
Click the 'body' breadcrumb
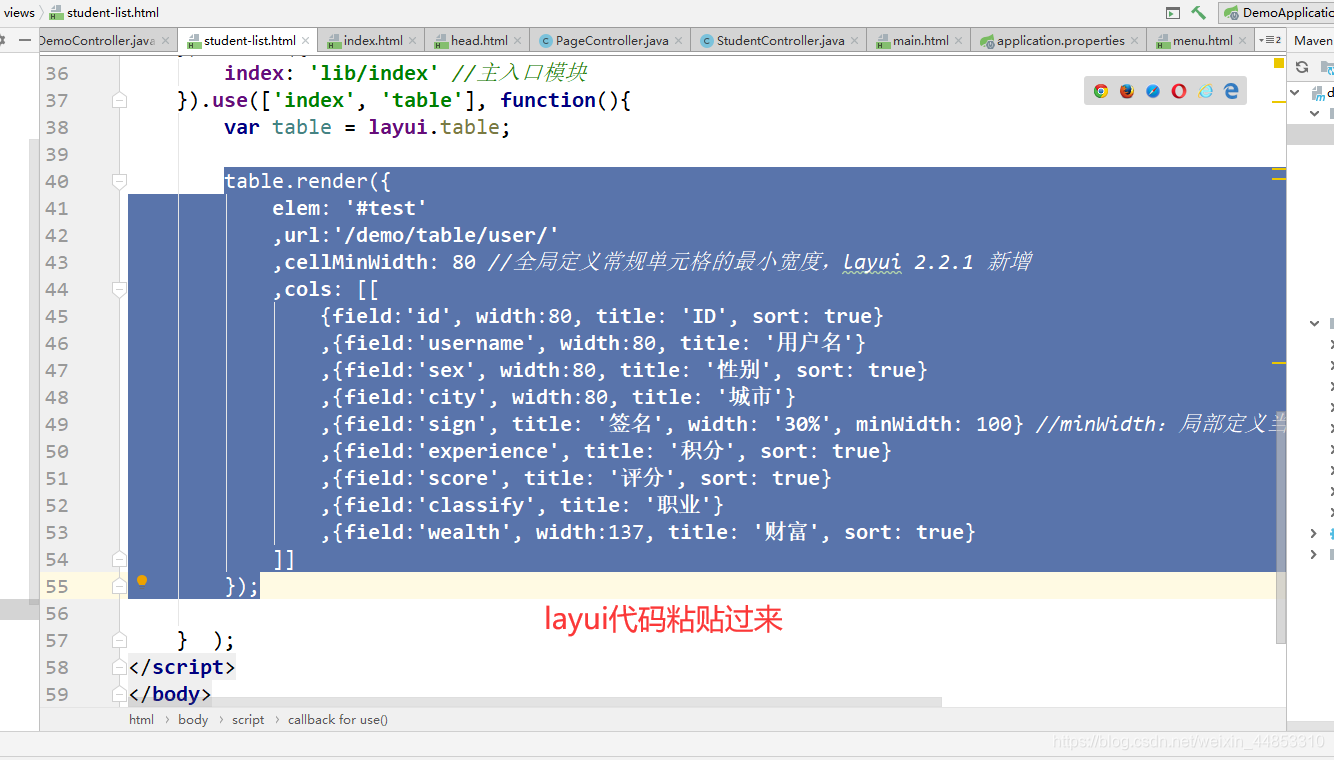193,719
